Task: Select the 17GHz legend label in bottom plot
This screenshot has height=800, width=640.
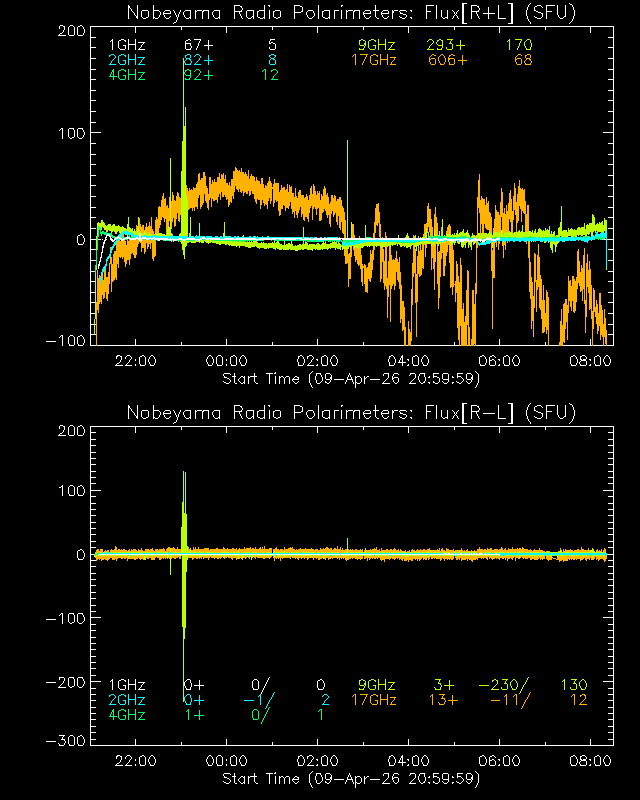Action: [x=374, y=700]
